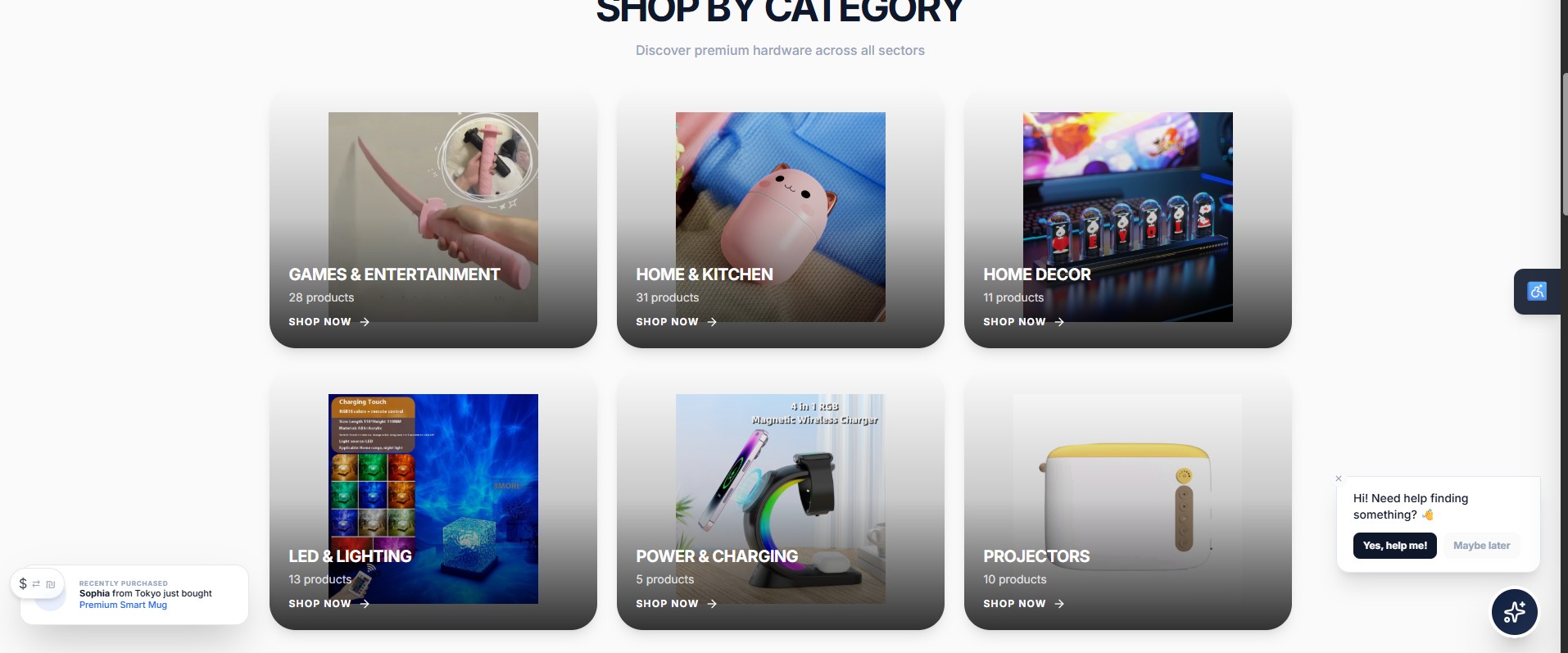Click the arrow beside Home & Kitchen Shop Now
1568x653 pixels.
click(712, 322)
